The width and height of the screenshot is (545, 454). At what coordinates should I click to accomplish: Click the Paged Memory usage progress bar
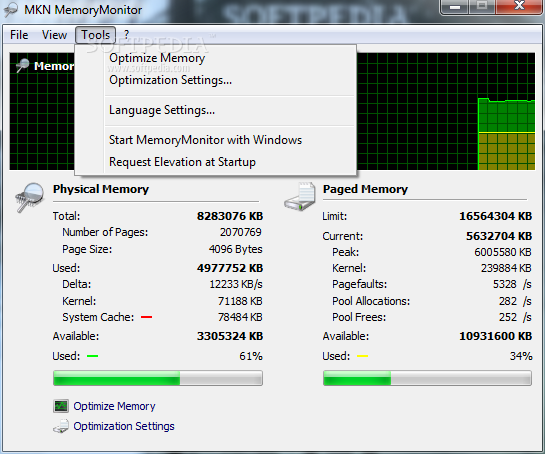(x=427, y=378)
